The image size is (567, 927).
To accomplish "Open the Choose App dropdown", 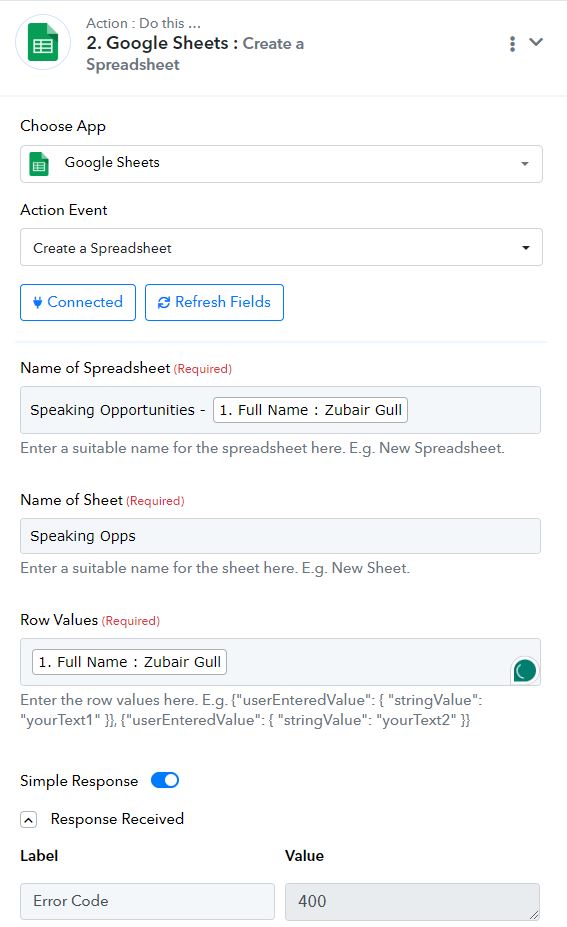I will (281, 164).
